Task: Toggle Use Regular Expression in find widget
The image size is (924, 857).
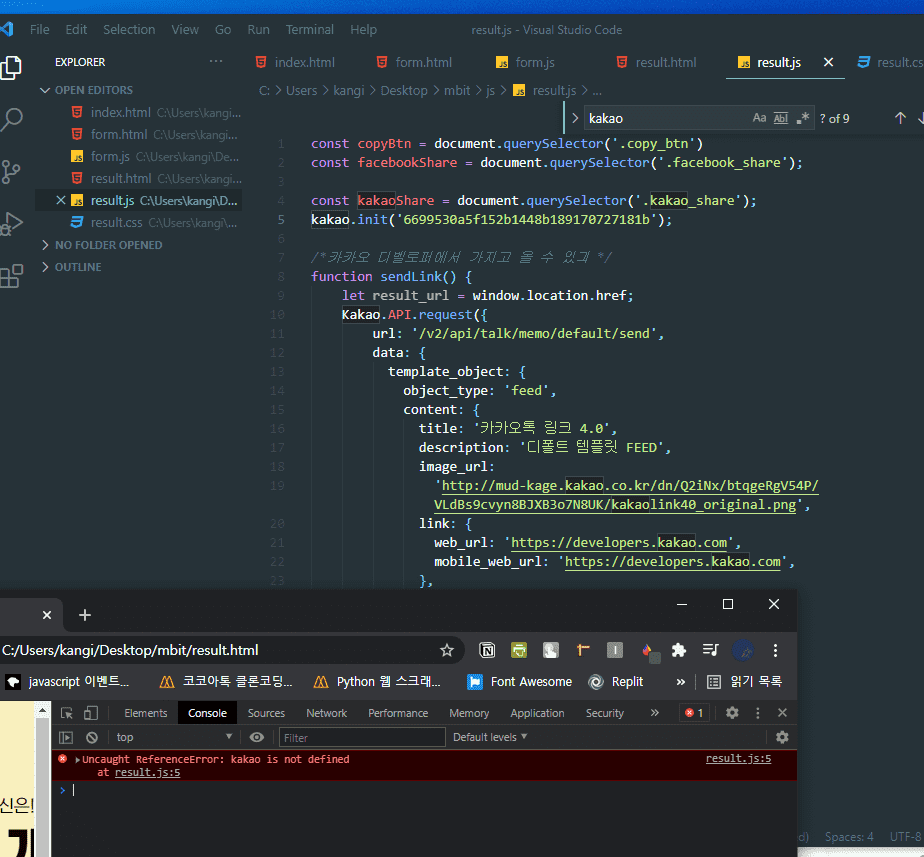Action: point(802,118)
